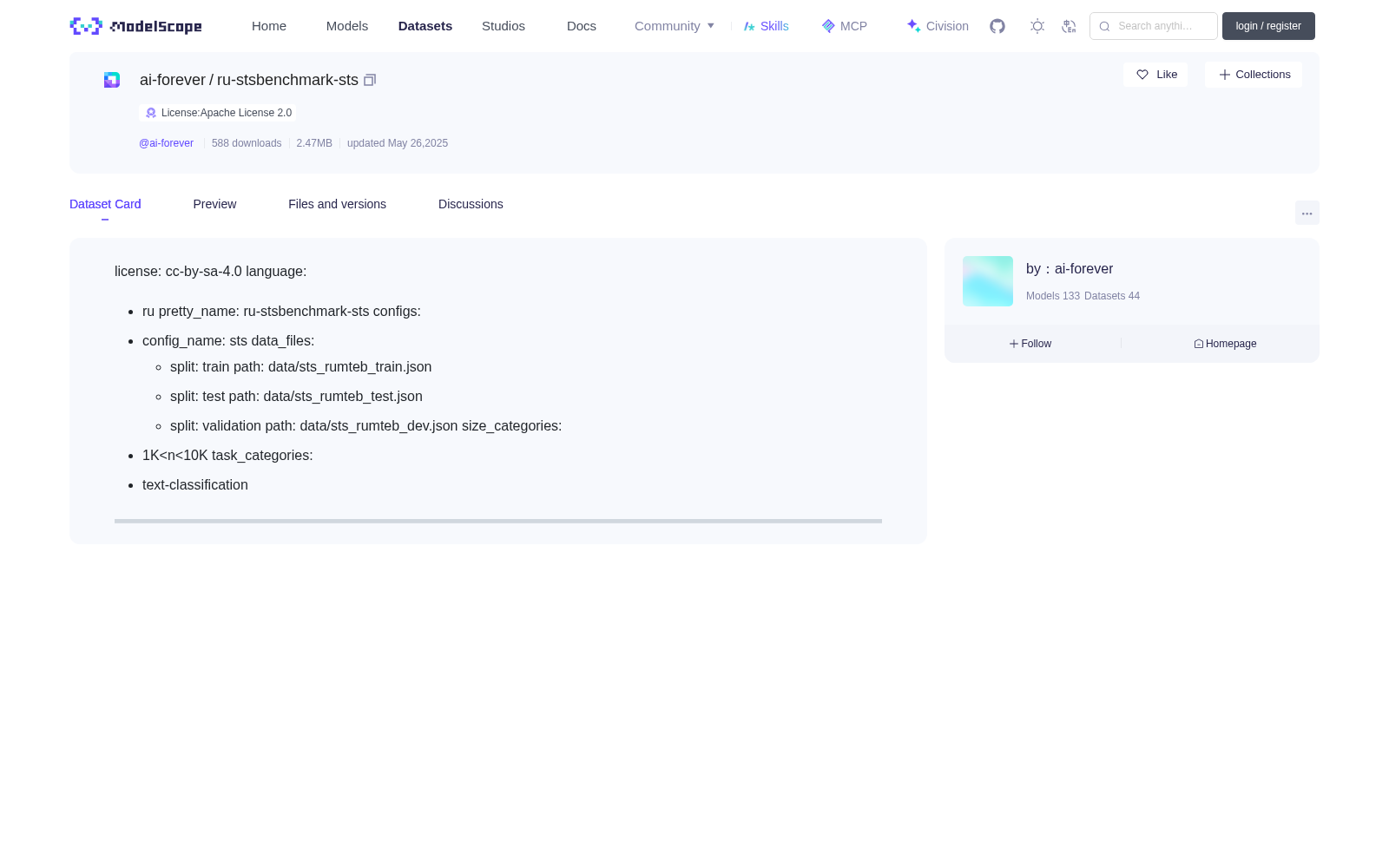Click the search input field
The width and height of the screenshot is (1389, 868).
click(x=1154, y=26)
